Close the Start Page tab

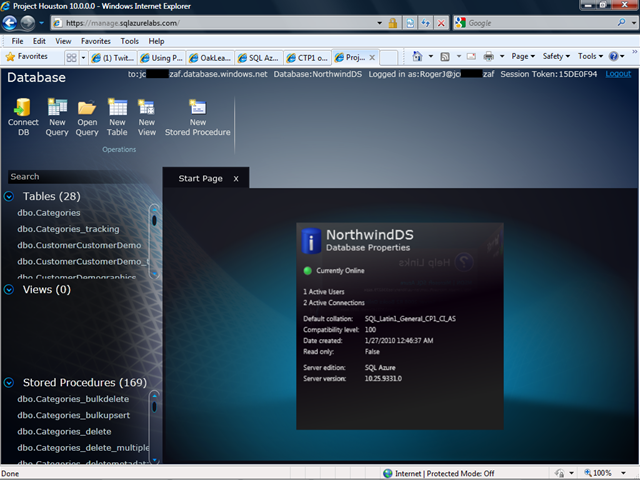point(236,179)
